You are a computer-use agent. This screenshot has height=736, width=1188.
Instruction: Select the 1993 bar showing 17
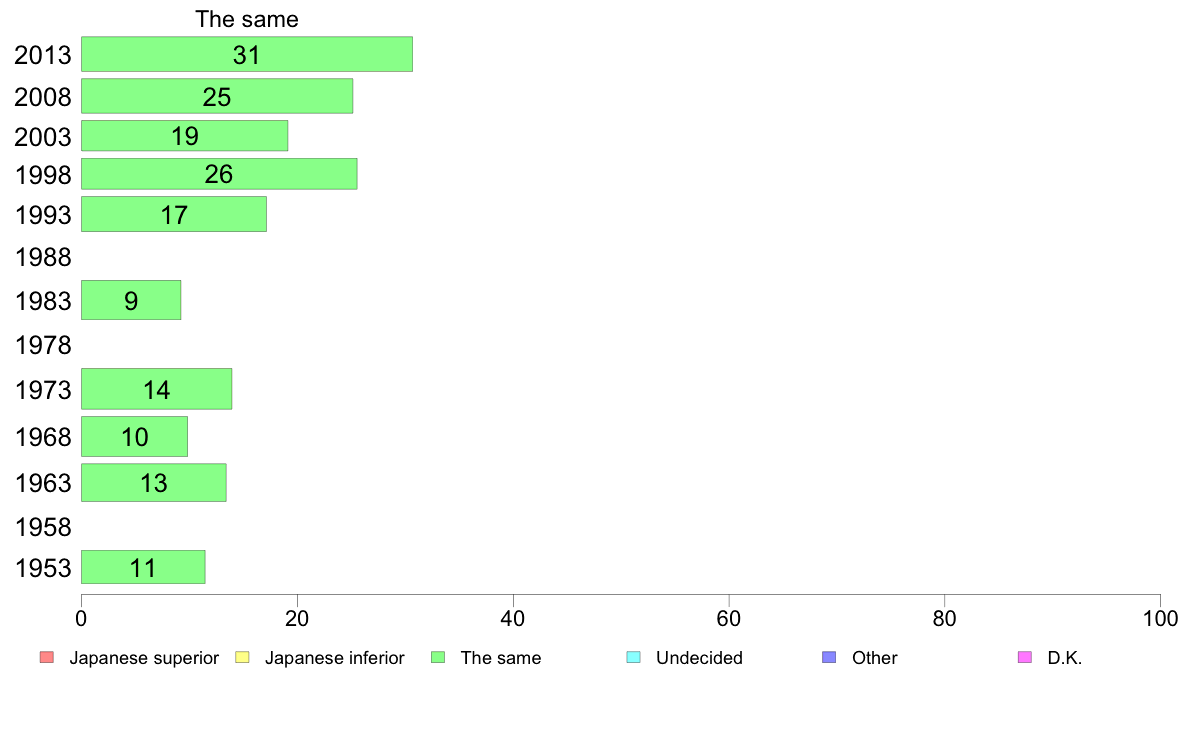pos(174,215)
